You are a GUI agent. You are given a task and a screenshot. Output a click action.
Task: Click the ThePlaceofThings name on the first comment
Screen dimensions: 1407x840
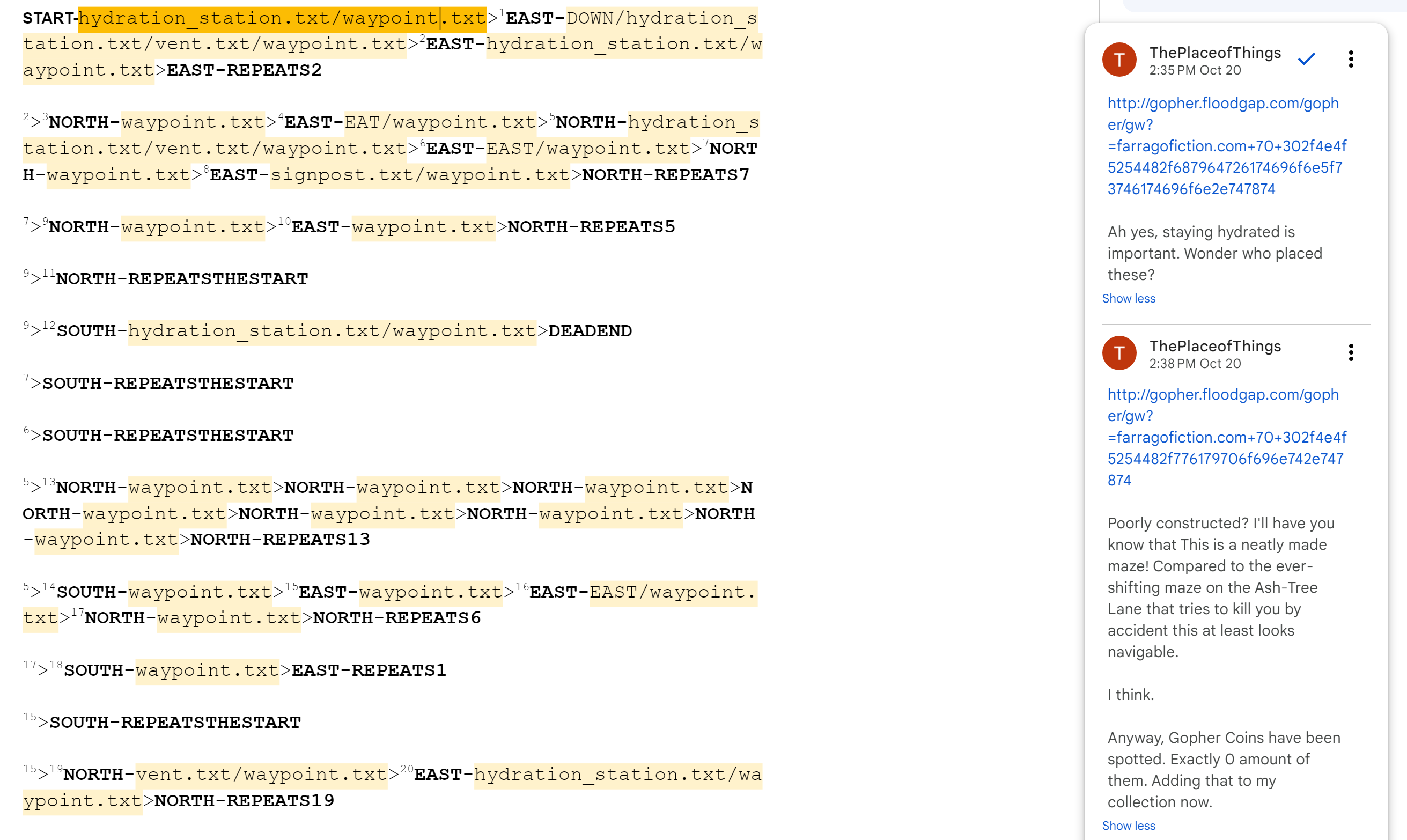[x=1214, y=52]
